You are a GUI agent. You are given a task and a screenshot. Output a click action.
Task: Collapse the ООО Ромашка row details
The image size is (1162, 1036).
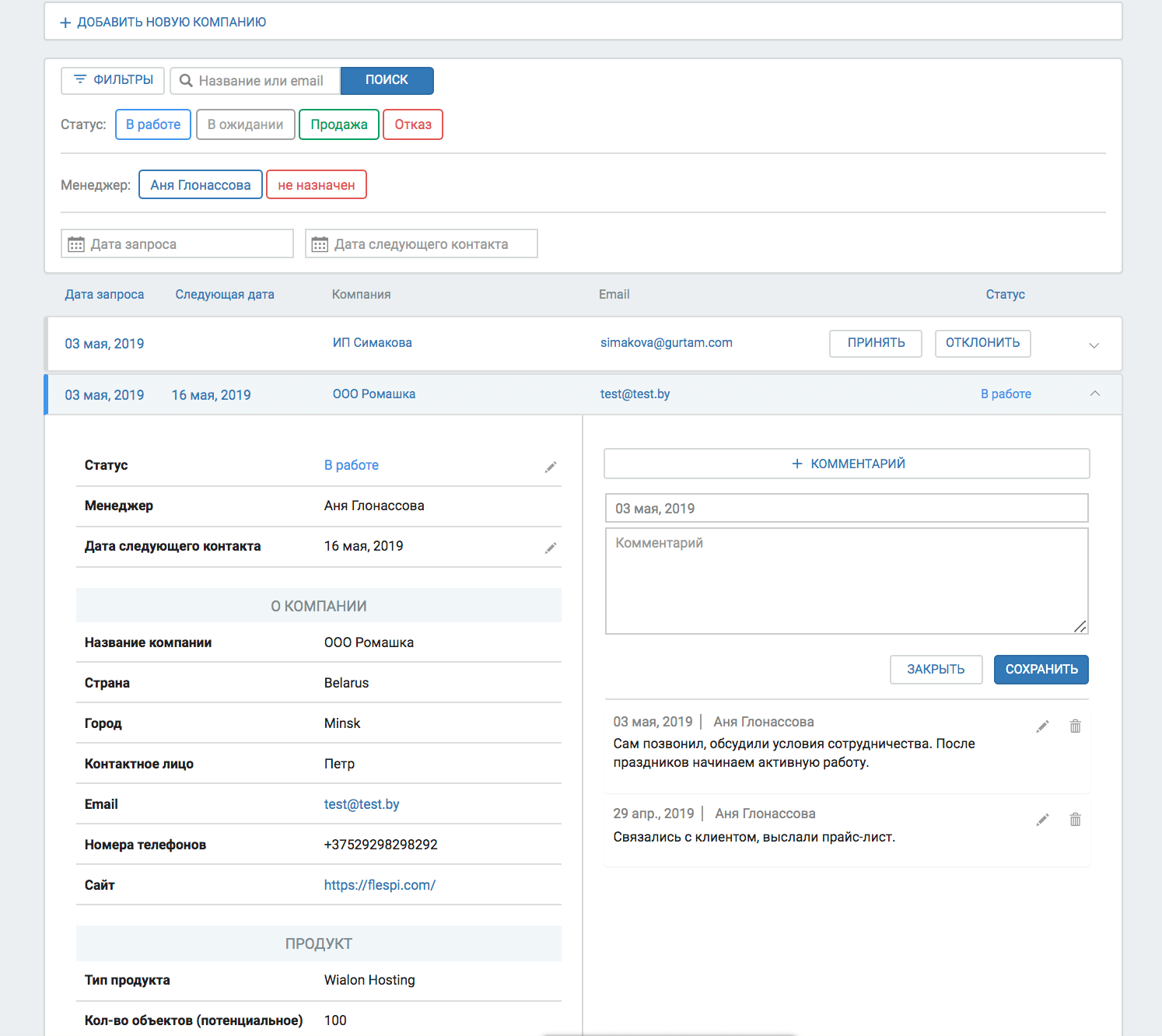tap(1094, 394)
